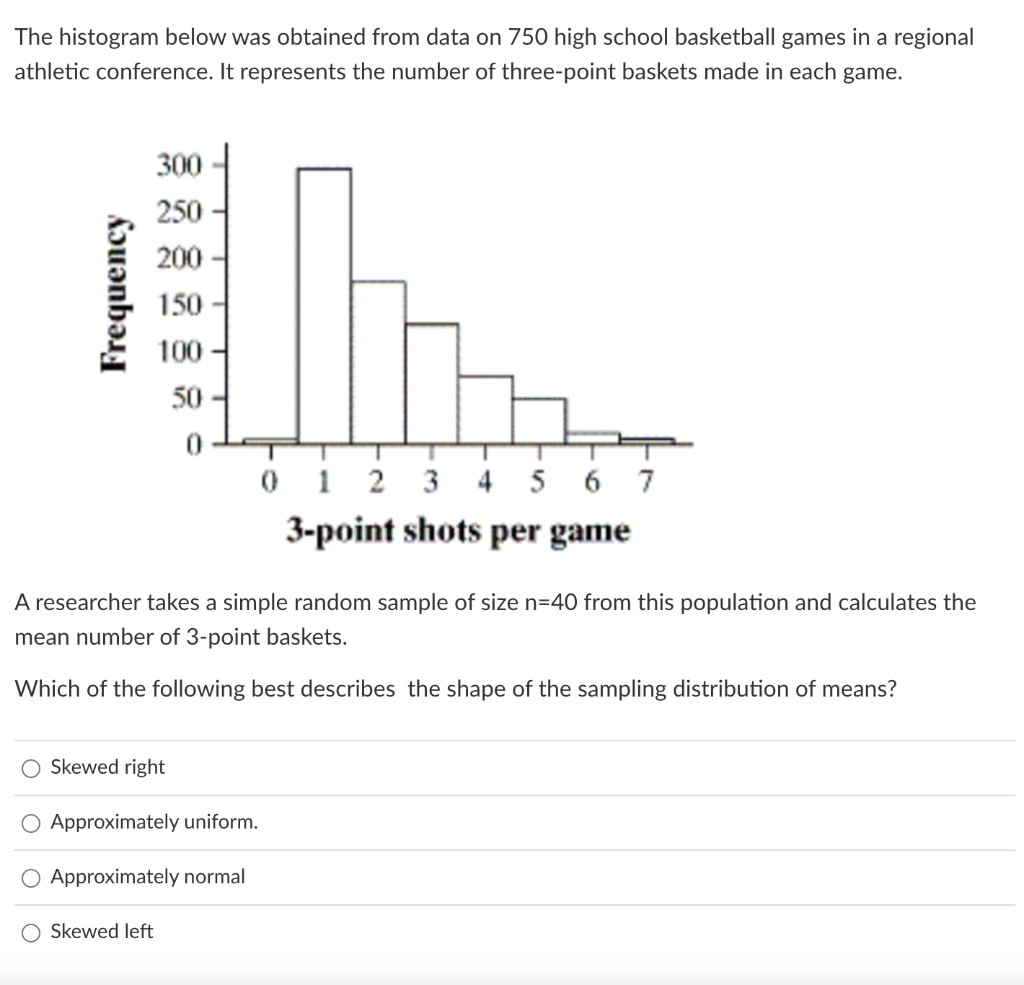Select the 'Skewed right' radio button

[31, 767]
